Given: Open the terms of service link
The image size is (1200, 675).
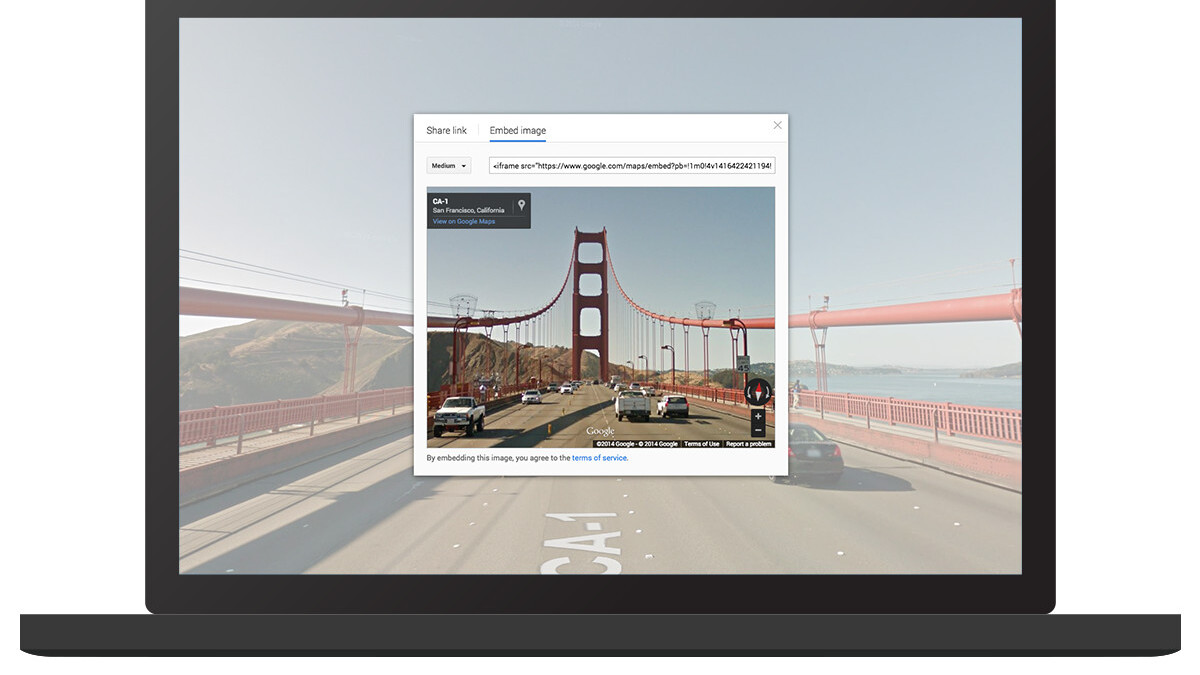Looking at the screenshot, I should [599, 458].
